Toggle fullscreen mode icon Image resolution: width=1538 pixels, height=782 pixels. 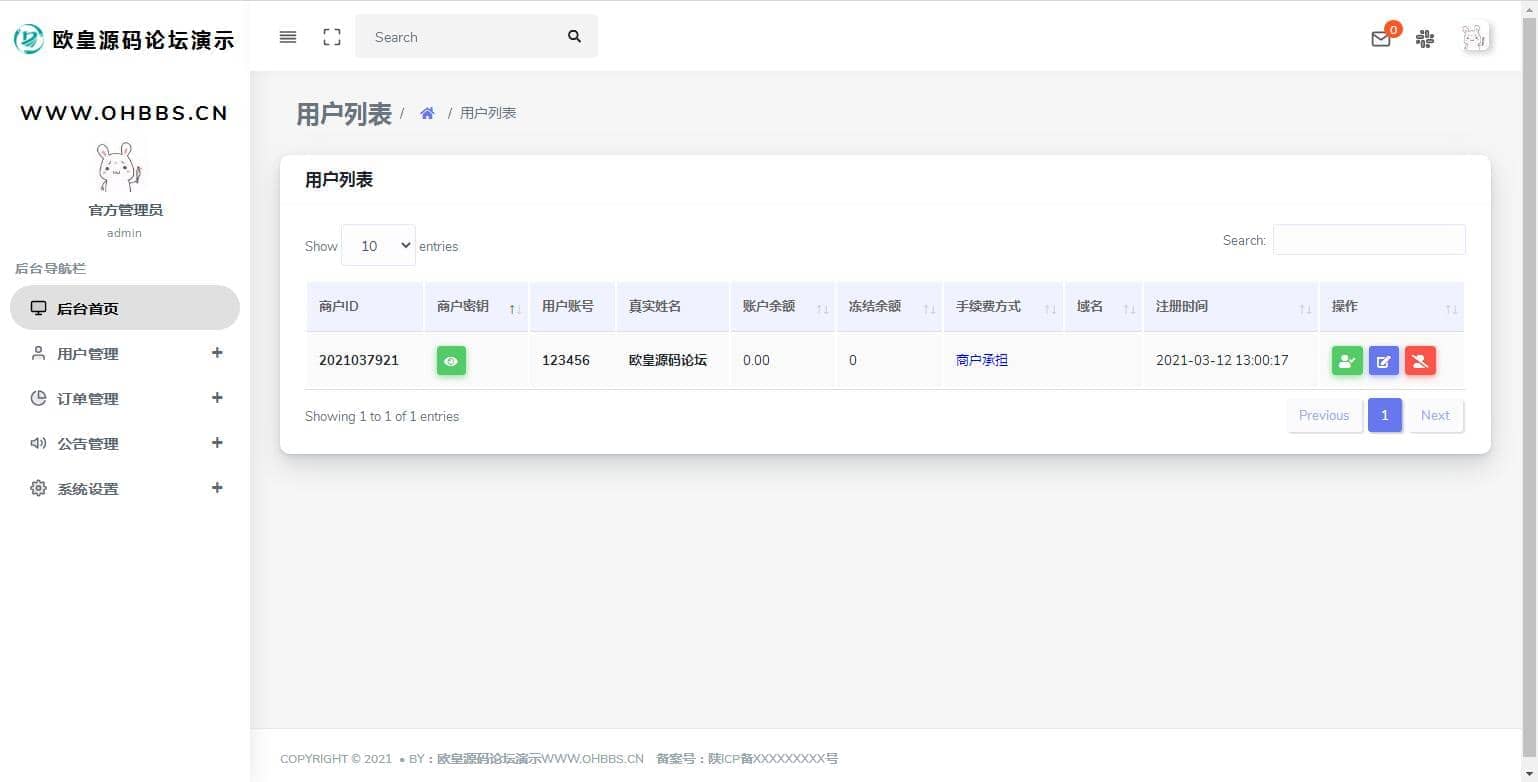click(332, 37)
